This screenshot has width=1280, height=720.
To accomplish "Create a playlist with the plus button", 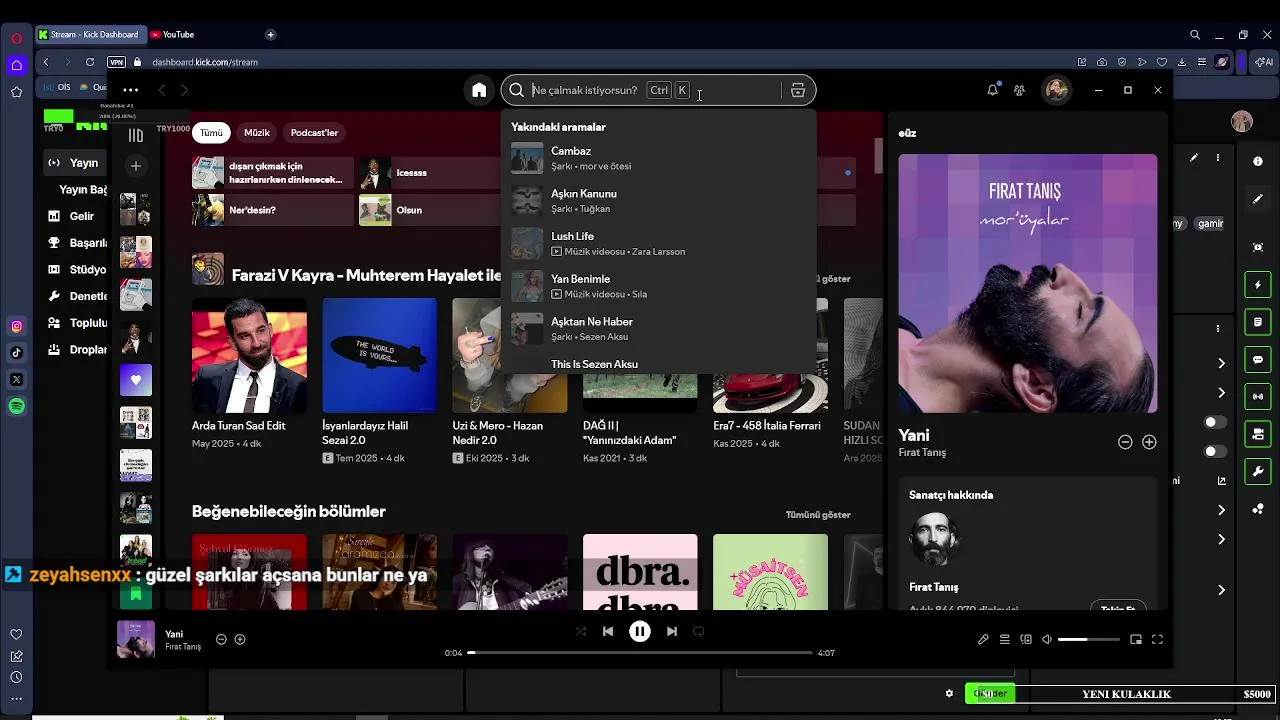I will (x=136, y=165).
